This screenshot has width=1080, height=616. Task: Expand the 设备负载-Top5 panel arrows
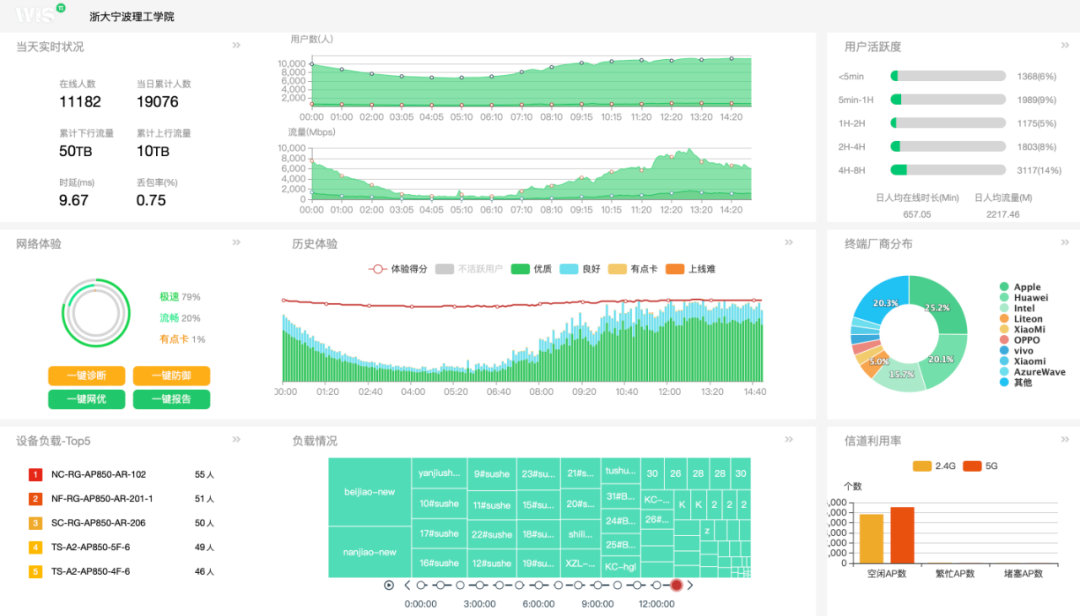(x=237, y=439)
